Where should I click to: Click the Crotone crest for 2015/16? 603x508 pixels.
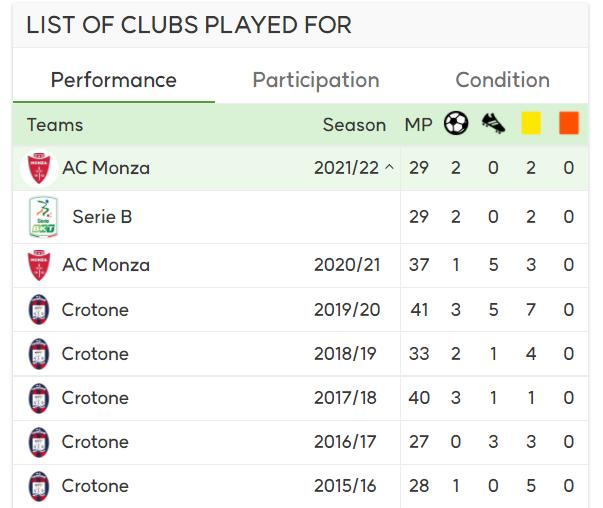tap(39, 486)
